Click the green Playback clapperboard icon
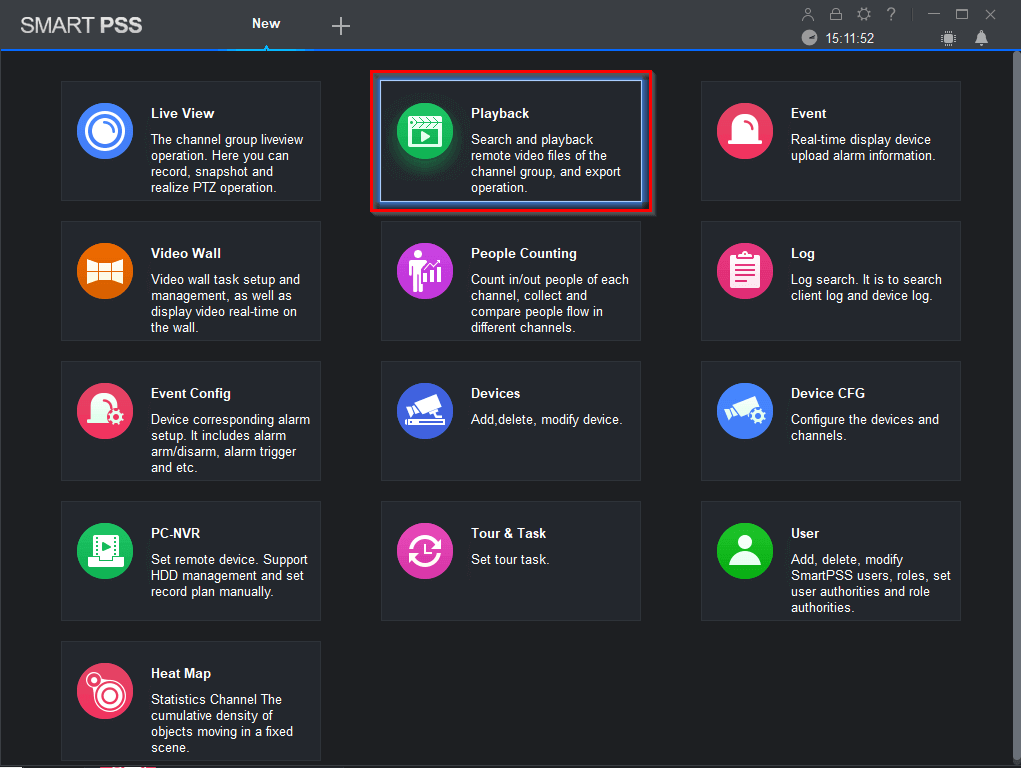This screenshot has height=768, width=1021. [425, 131]
